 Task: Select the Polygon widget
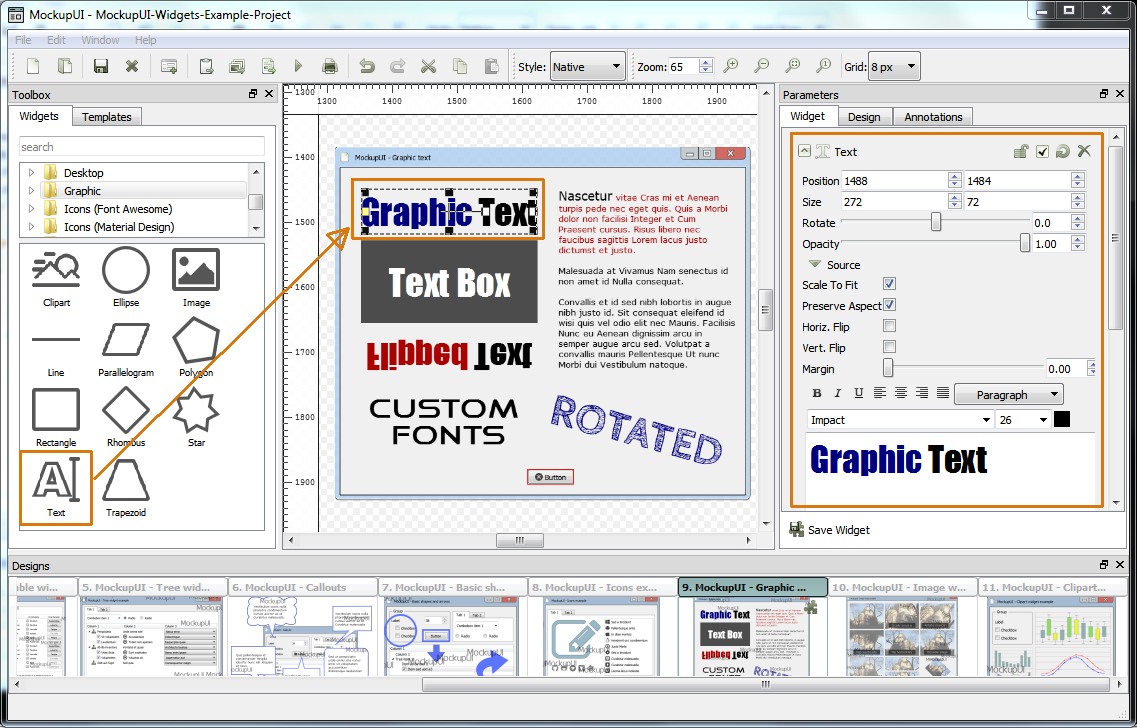coord(196,349)
